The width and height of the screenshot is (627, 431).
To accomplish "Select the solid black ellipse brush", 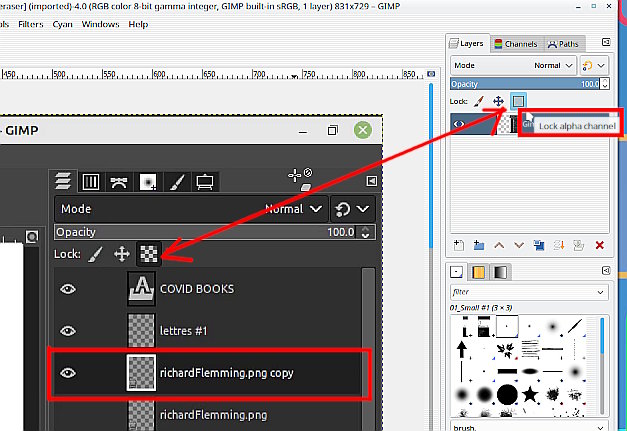I will 530,371.
